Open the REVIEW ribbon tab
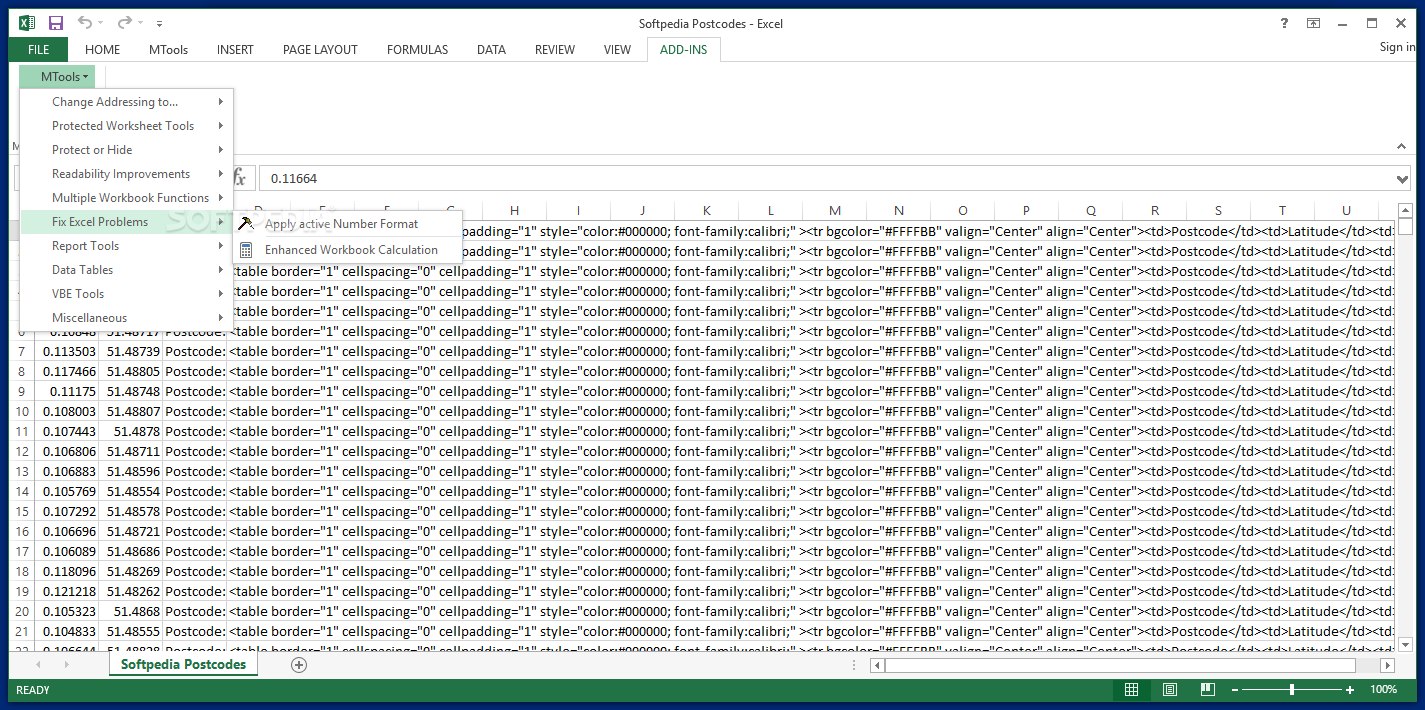This screenshot has height=710, width=1425. [555, 49]
